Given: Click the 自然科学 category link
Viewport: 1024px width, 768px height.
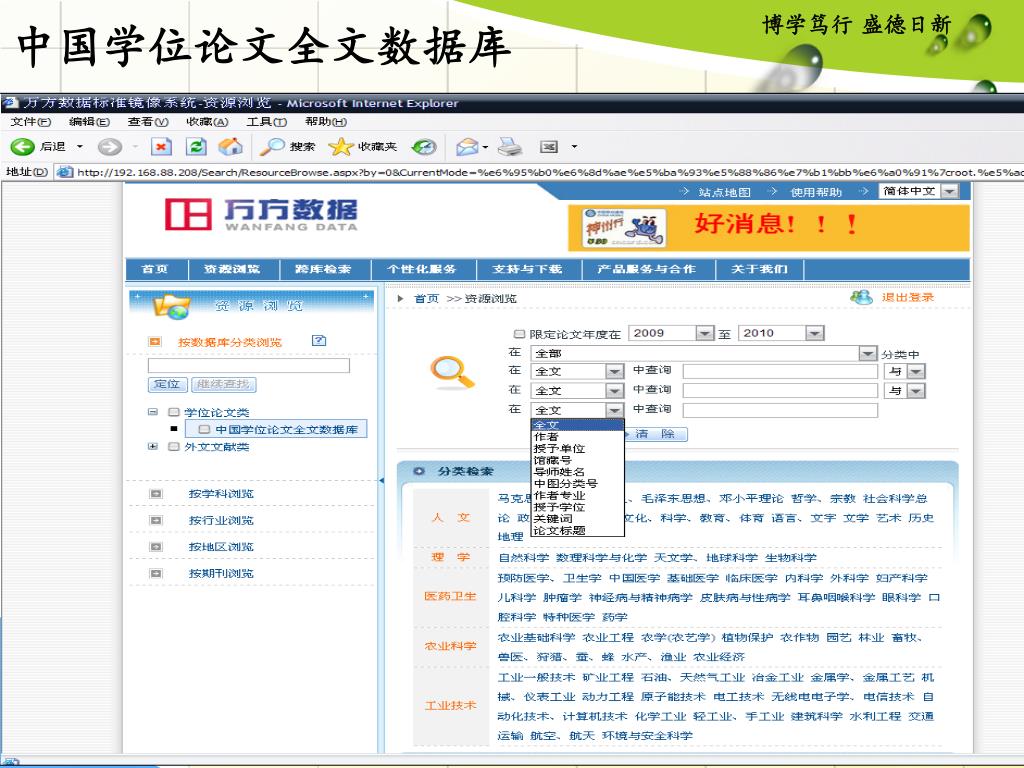Looking at the screenshot, I should coord(523,558).
